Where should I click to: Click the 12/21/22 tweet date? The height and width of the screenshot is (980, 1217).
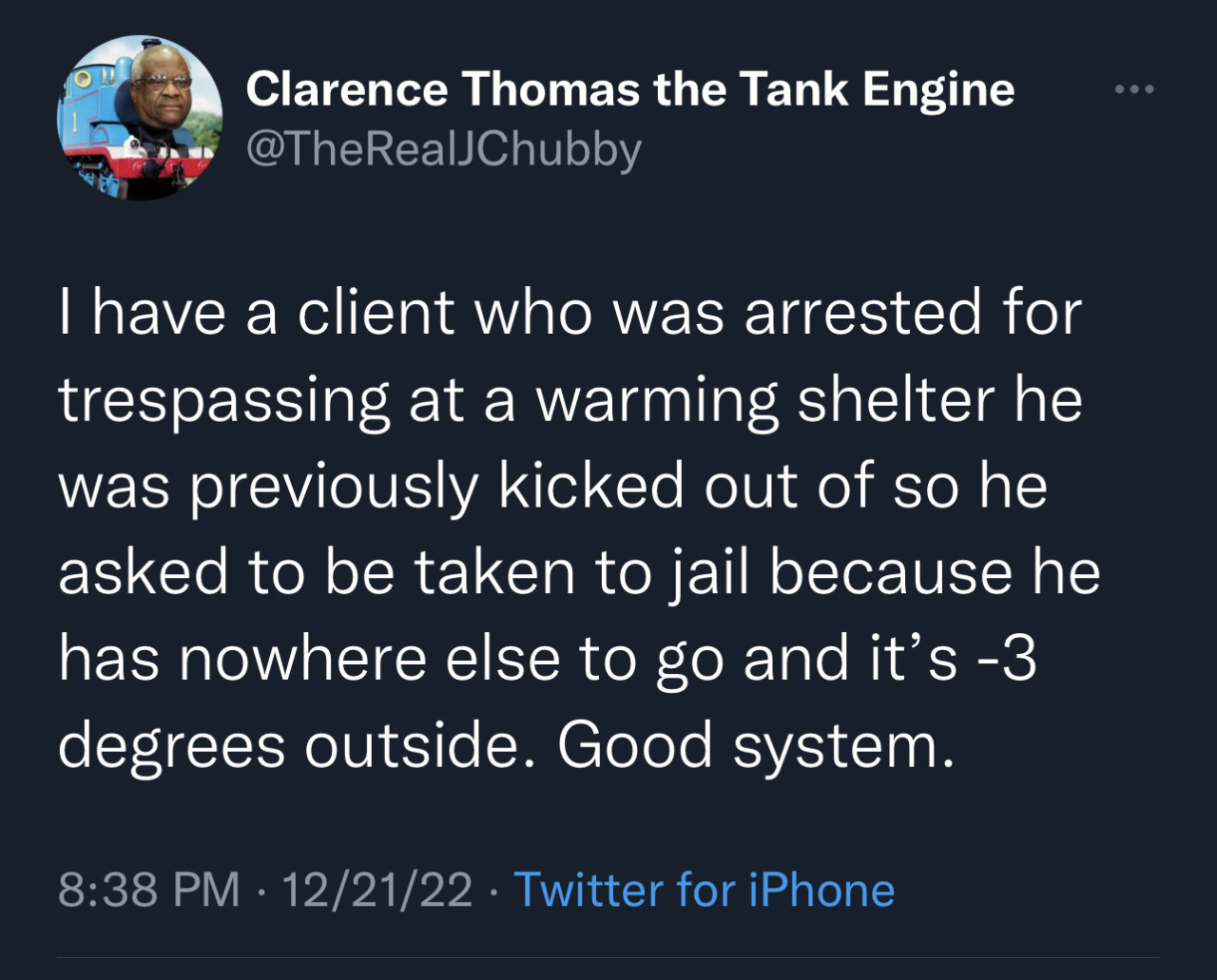377,891
